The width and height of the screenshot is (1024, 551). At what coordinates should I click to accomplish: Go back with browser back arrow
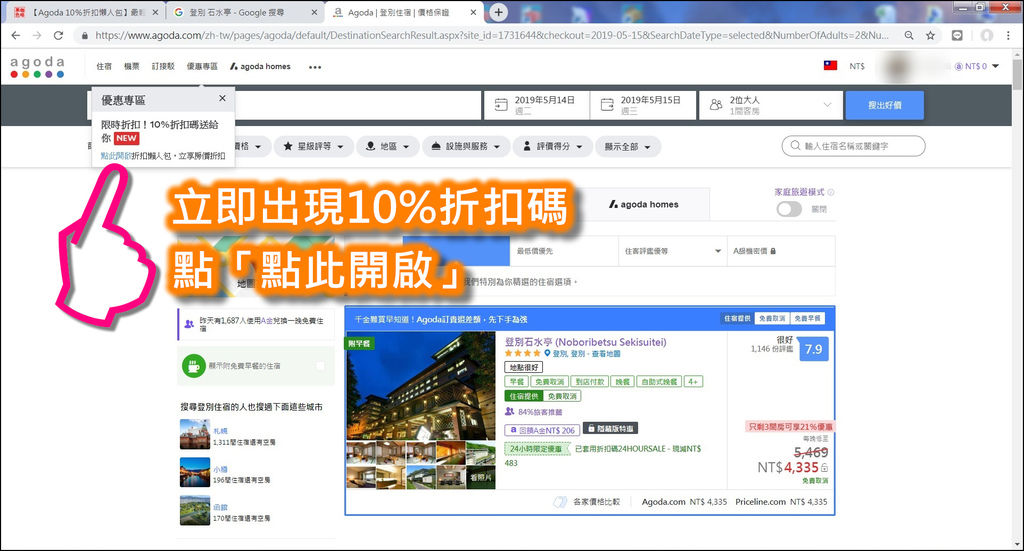[16, 35]
